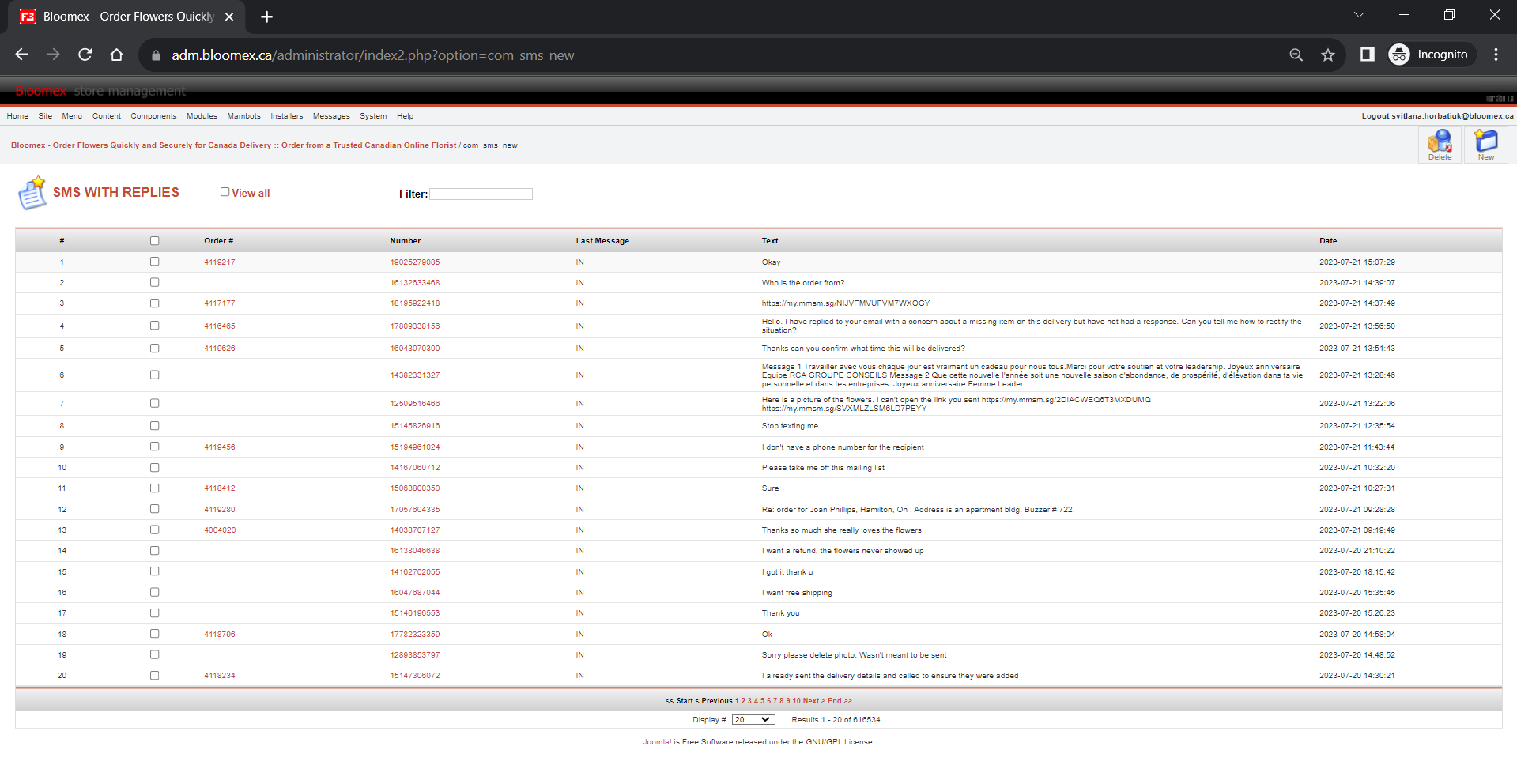Open the Content menu
The image size is (1517, 784).
(x=107, y=116)
